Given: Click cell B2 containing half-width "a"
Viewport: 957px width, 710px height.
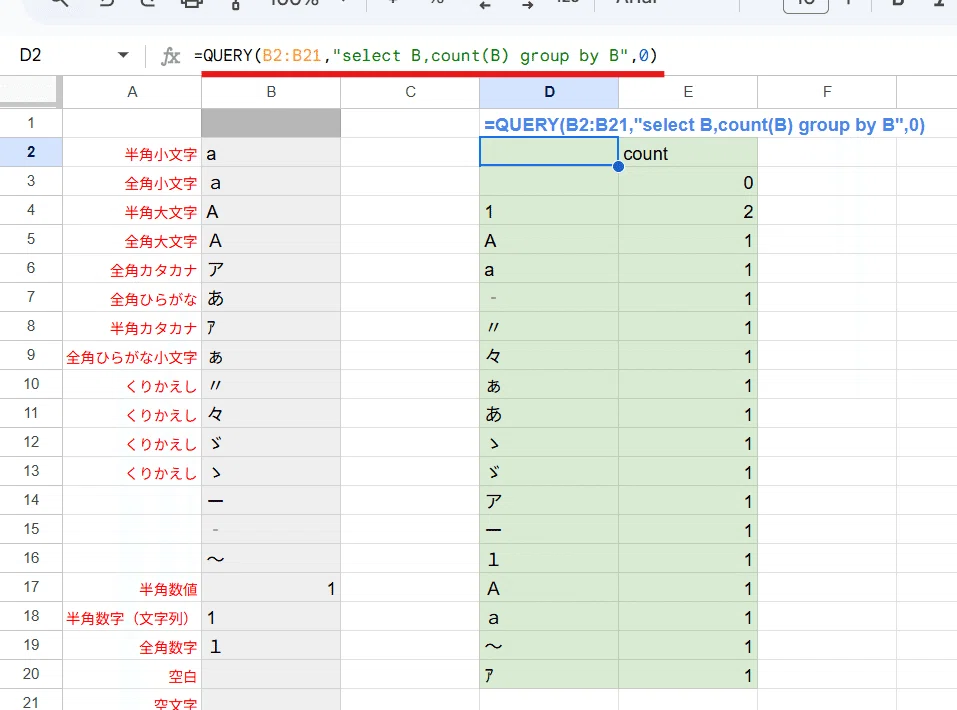Looking at the screenshot, I should (271, 153).
